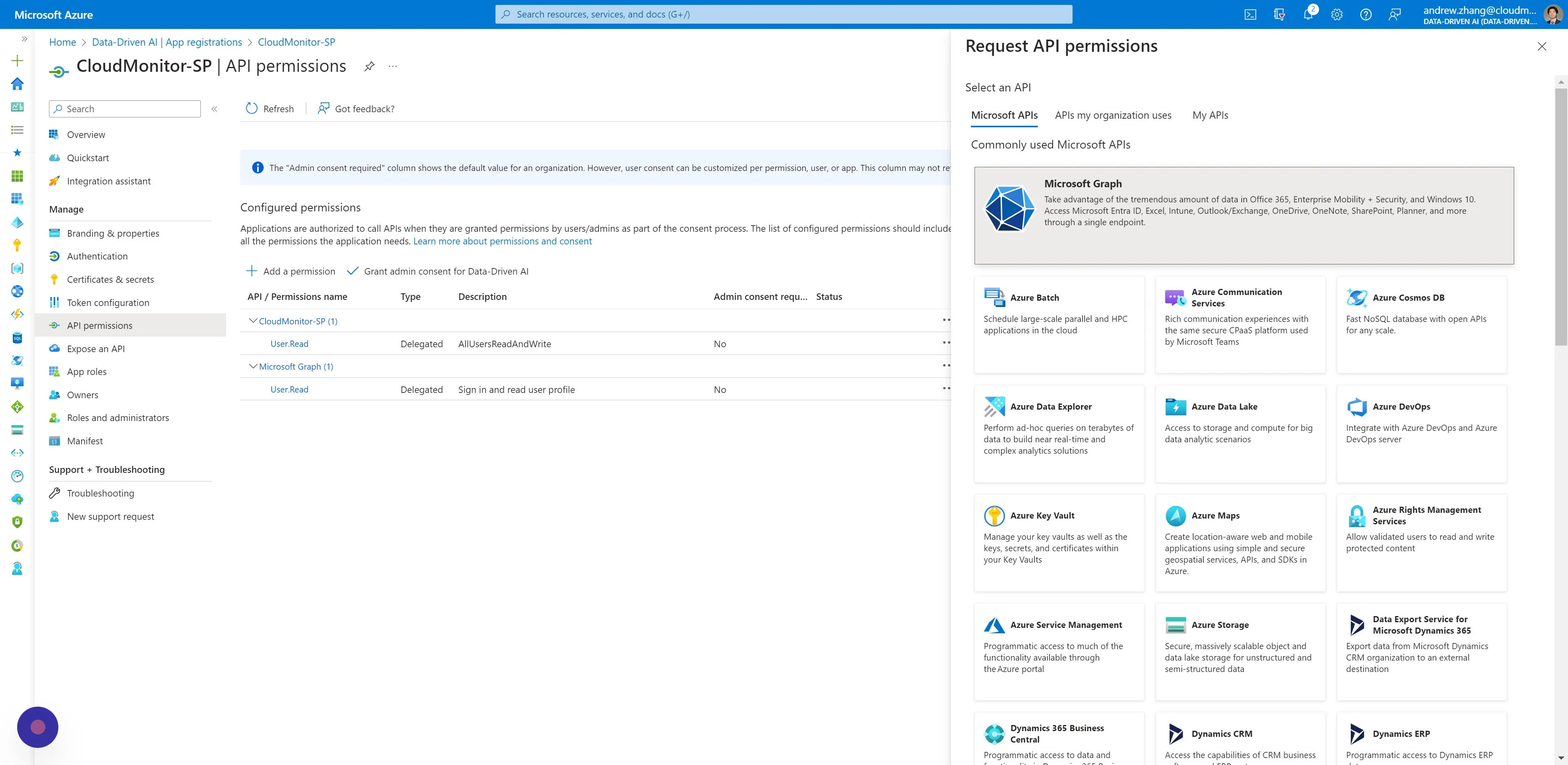Viewport: 1568px width, 765px height.
Task: Switch to APIs my organization uses tab
Action: pos(1113,115)
